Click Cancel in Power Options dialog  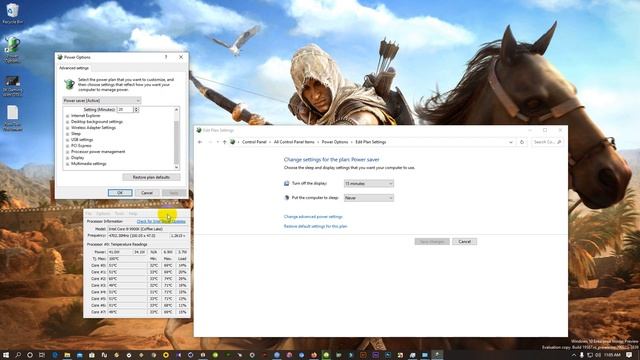click(147, 193)
